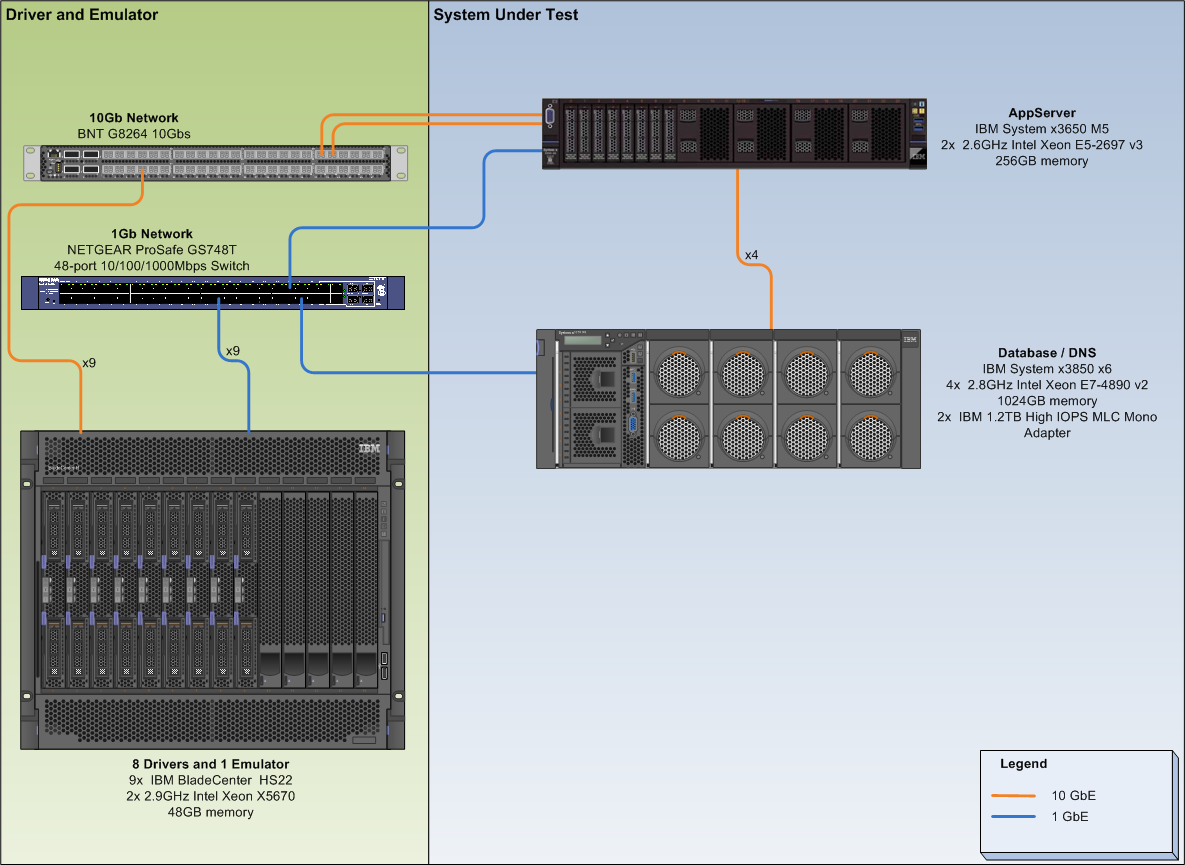Select the "System Under Test" section header
The height and width of the screenshot is (865, 1185).
click(506, 15)
